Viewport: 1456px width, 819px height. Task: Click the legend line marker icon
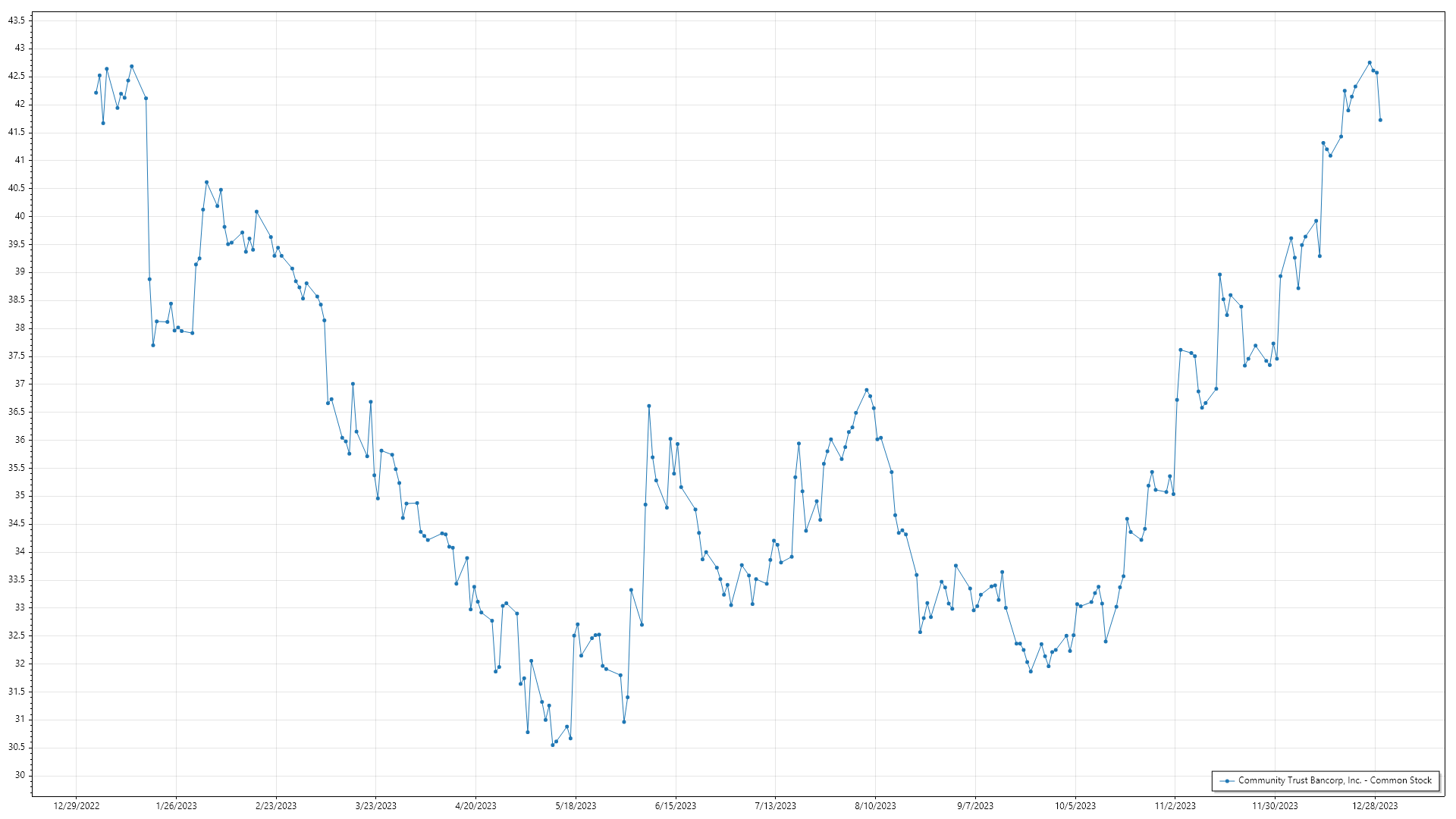[1226, 780]
